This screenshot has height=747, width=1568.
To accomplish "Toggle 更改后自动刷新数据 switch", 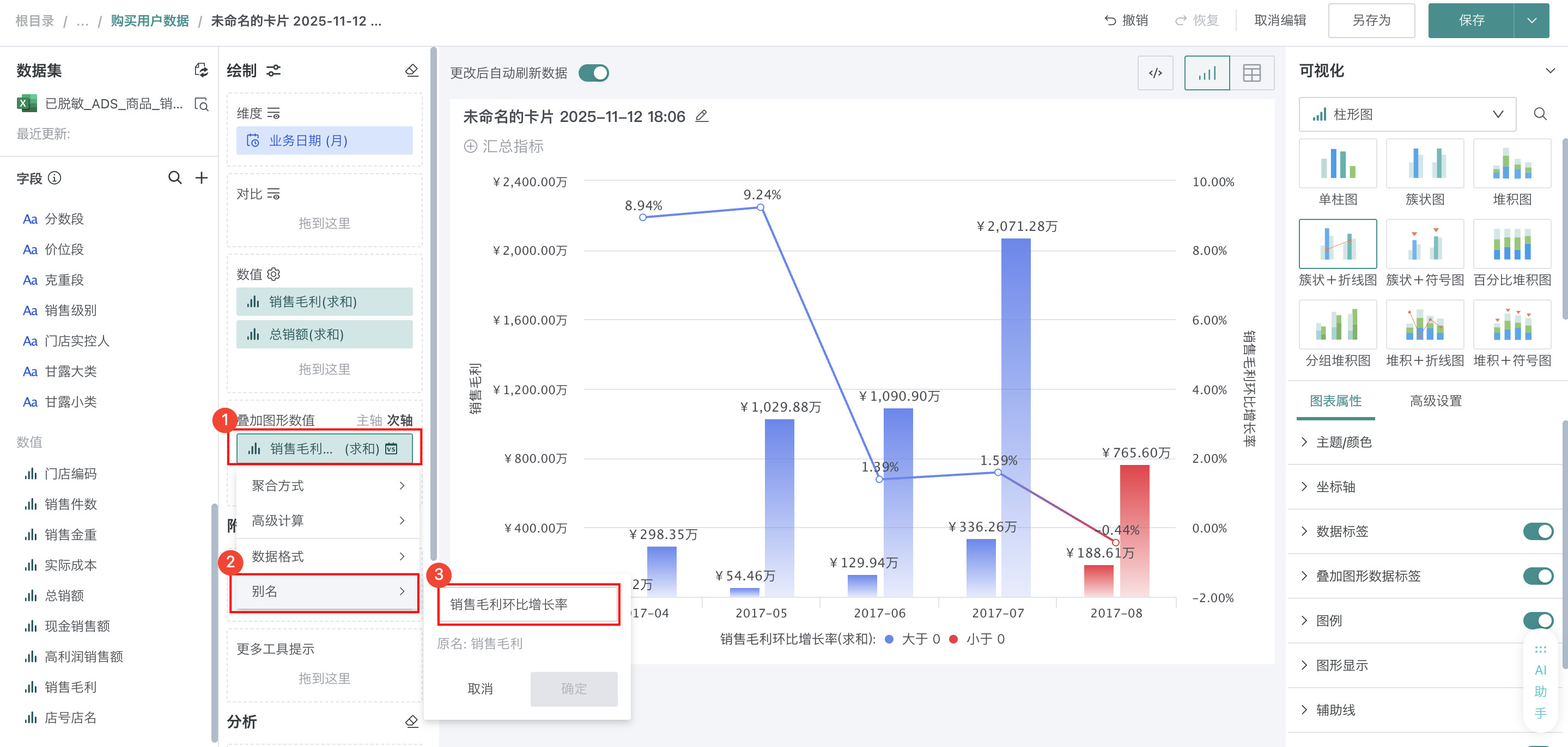I will point(593,73).
